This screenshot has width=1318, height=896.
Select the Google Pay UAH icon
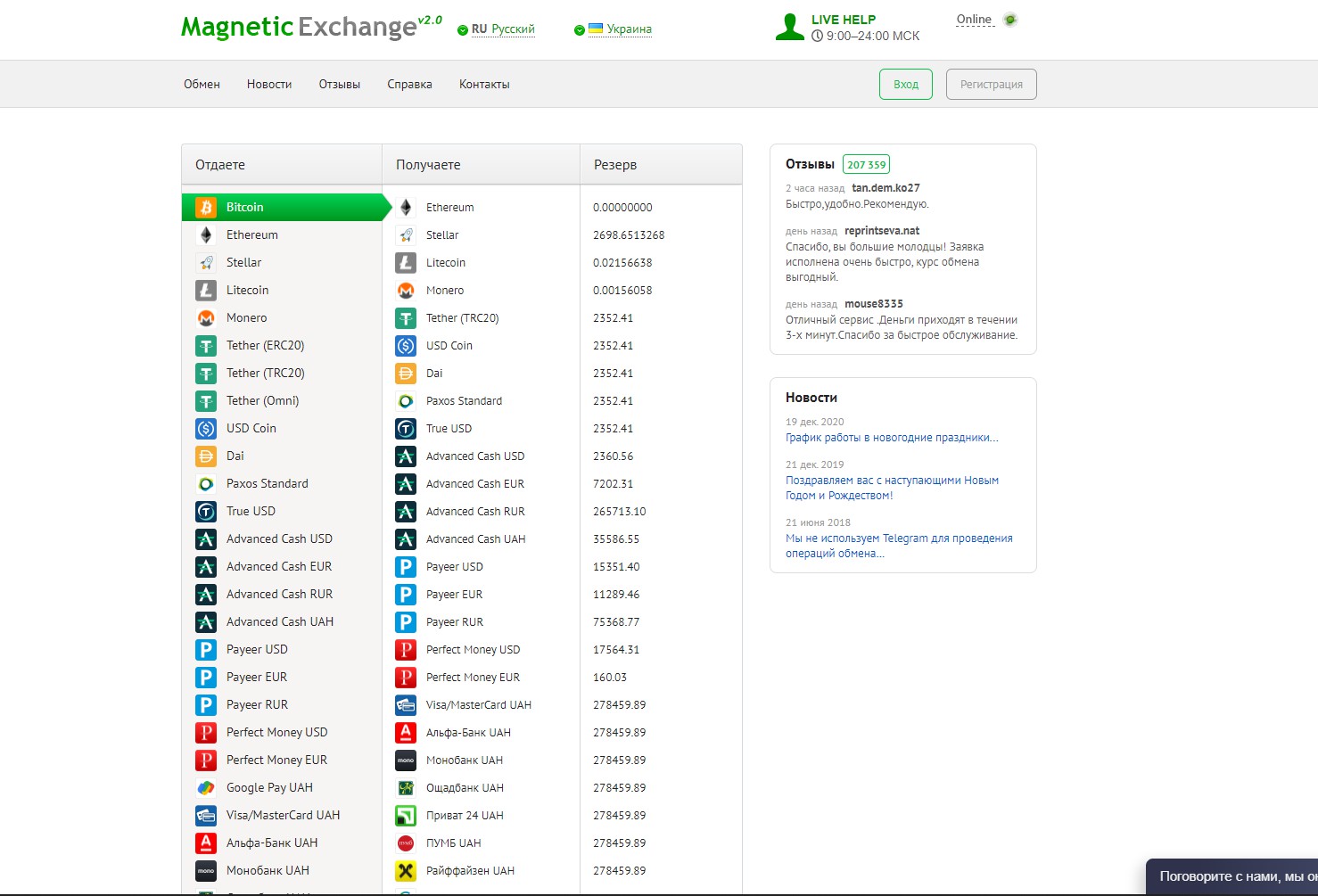(206, 787)
